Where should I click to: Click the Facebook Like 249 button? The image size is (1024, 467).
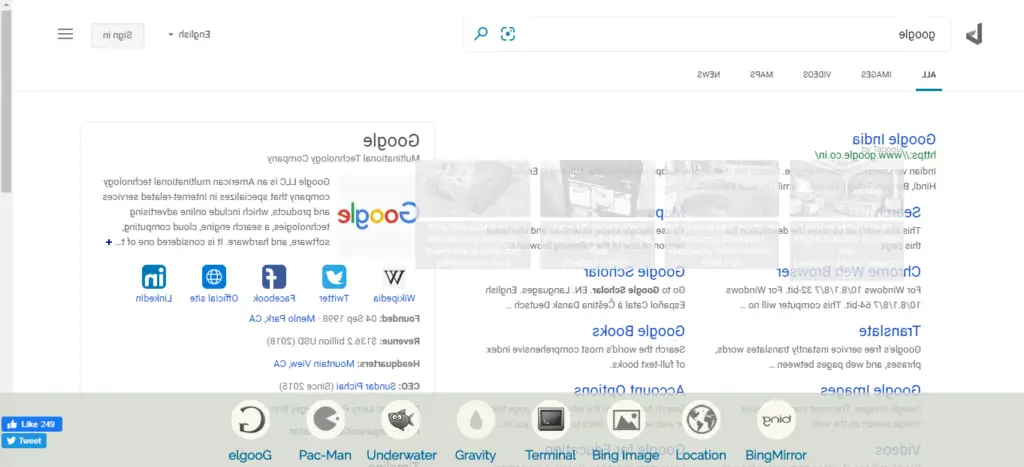pyautogui.click(x=32, y=424)
